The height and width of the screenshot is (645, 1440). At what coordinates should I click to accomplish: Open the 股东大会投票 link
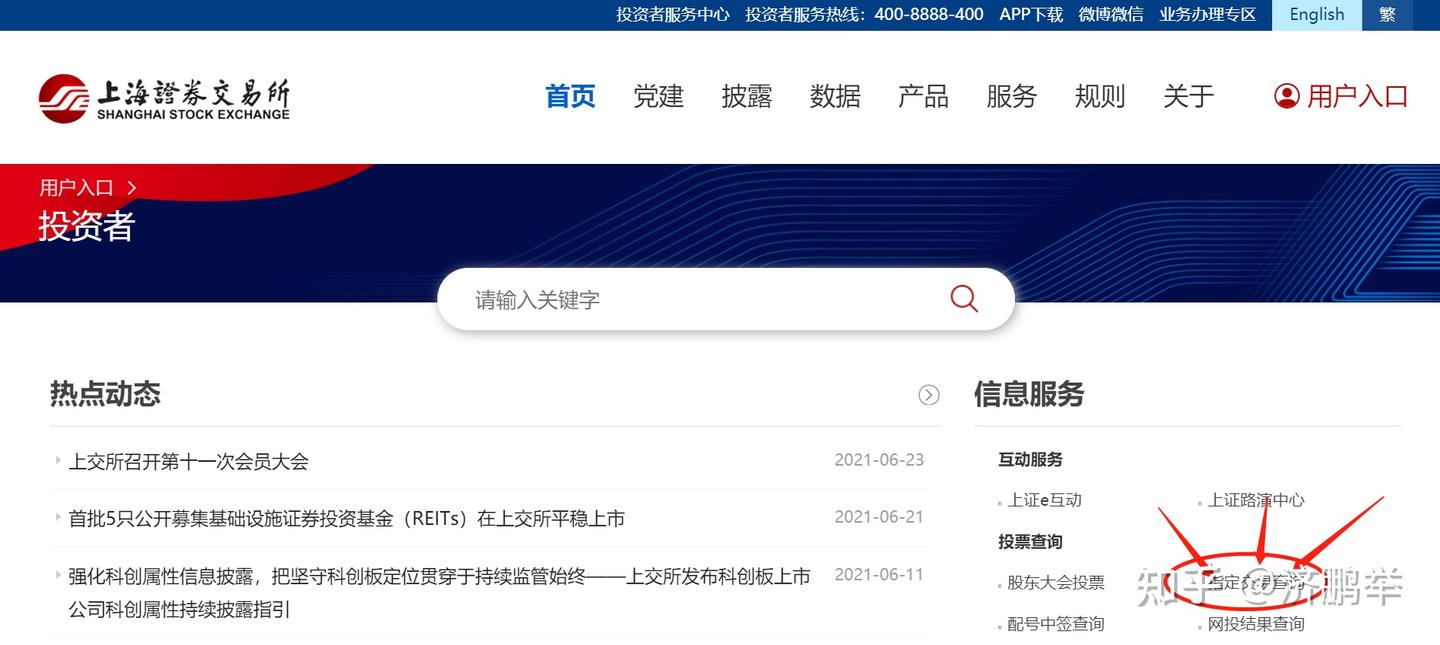tap(1058, 581)
